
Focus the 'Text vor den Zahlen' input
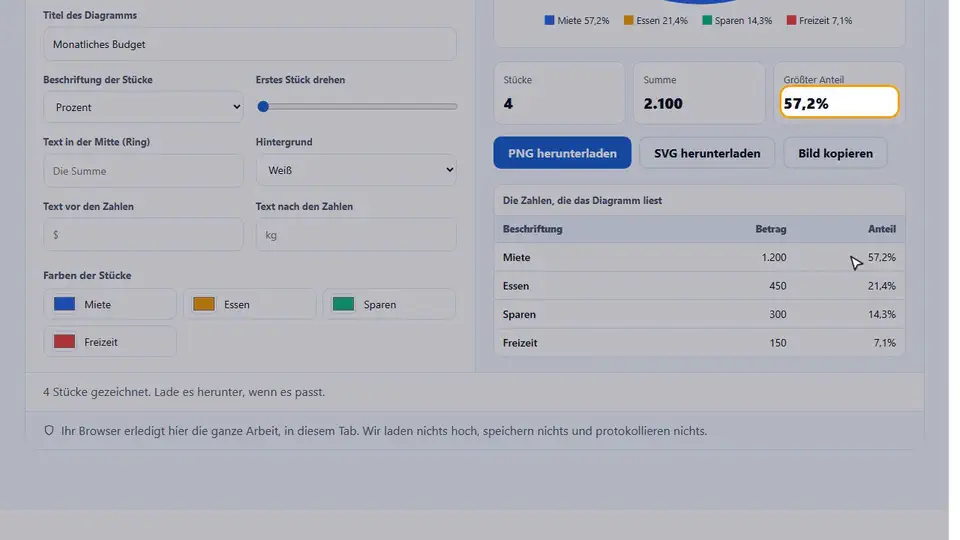[x=143, y=234]
